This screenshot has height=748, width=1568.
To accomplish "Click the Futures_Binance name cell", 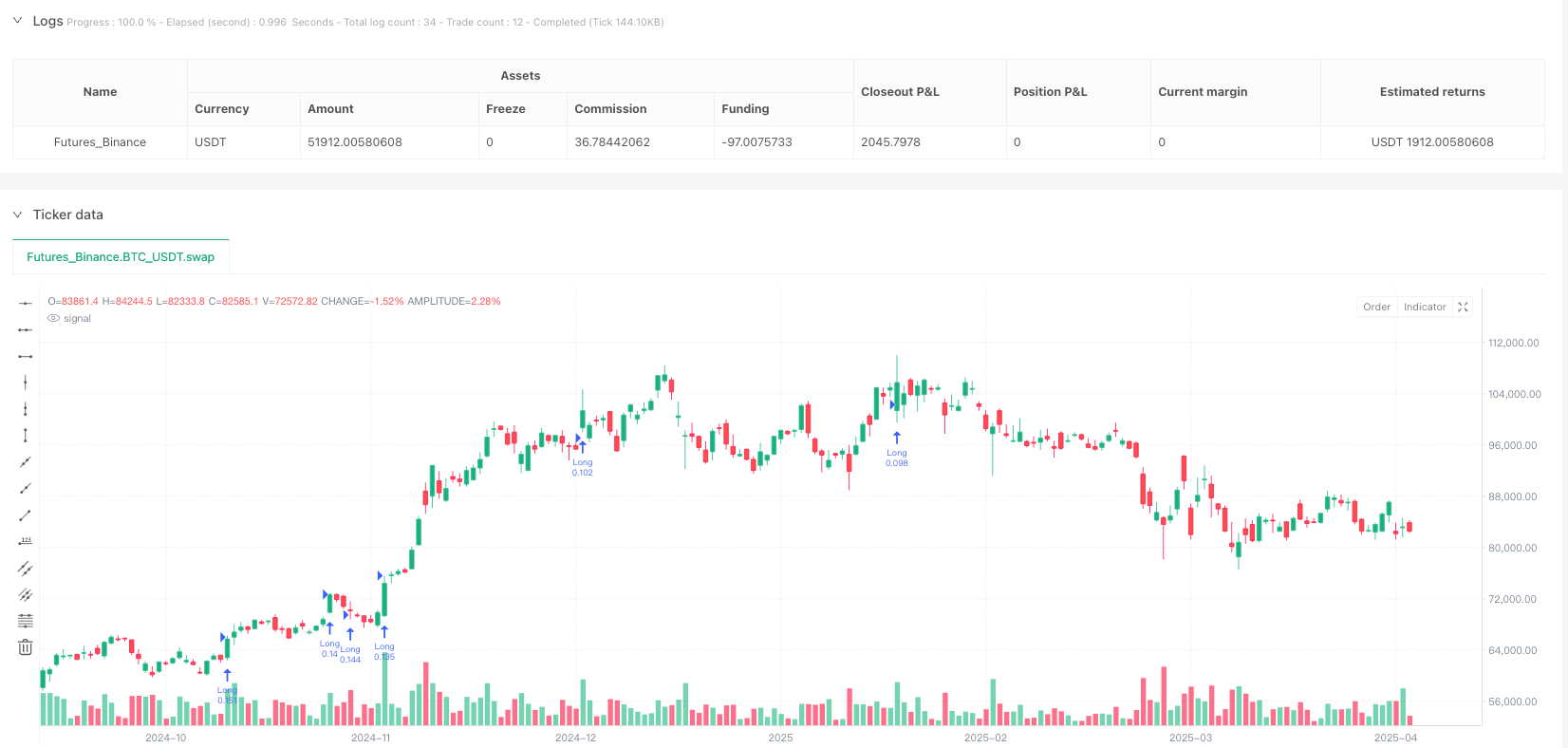I will pyautogui.click(x=100, y=142).
